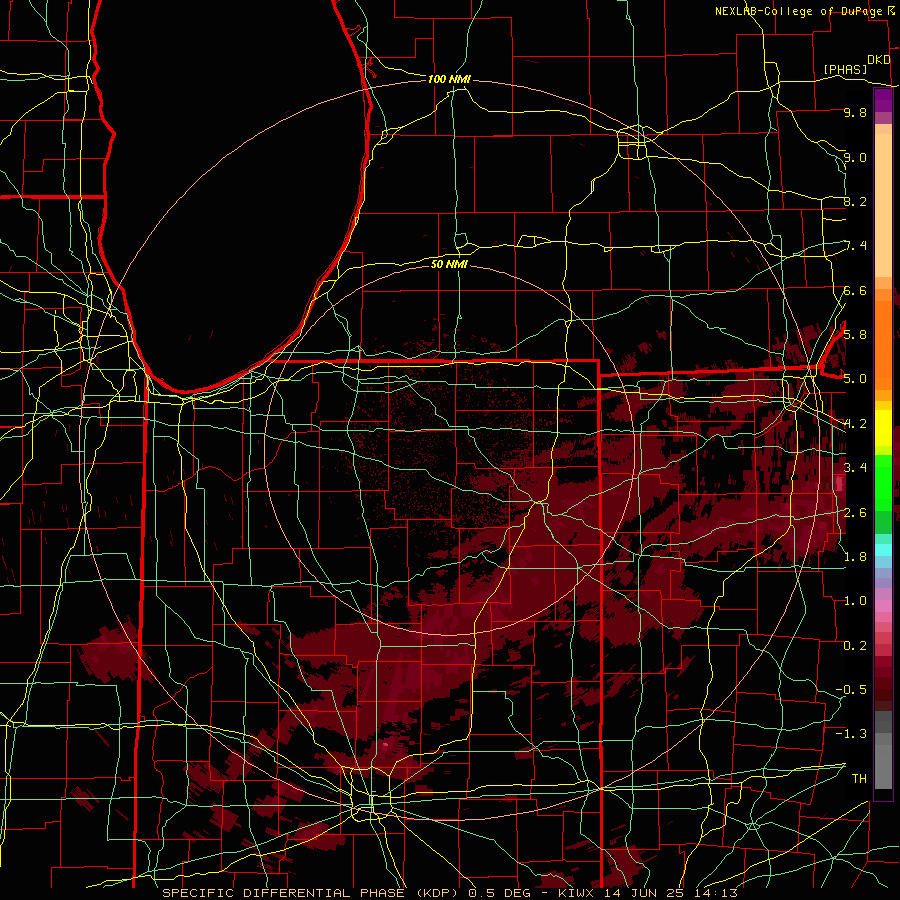Click the 8.2 value on the color scale
This screenshot has height=900, width=900.
[x=855, y=201]
